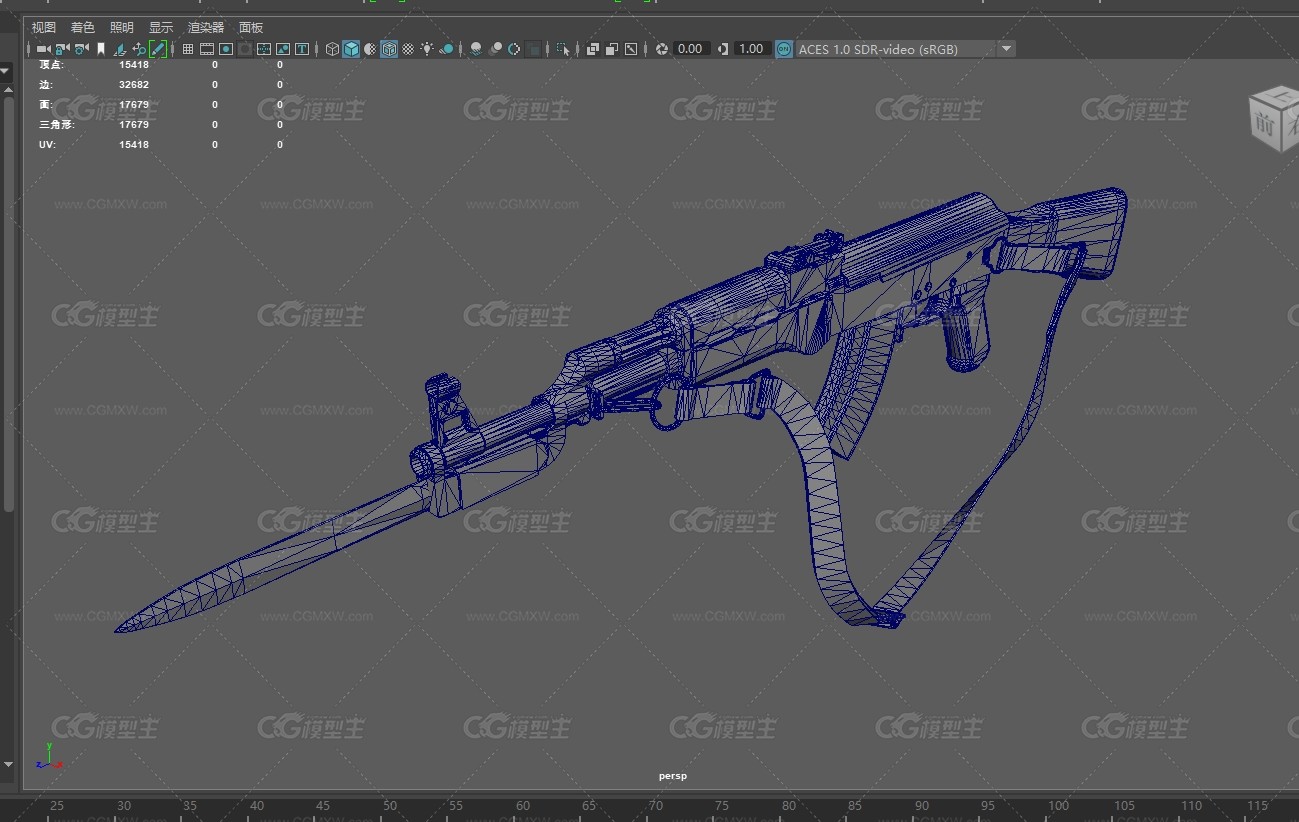
Task: Click the UV: label in HUD
Action: (x=47, y=144)
